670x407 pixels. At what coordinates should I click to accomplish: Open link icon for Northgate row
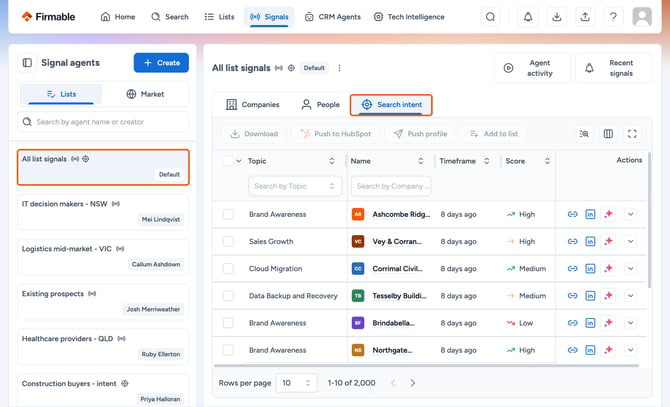pos(572,350)
